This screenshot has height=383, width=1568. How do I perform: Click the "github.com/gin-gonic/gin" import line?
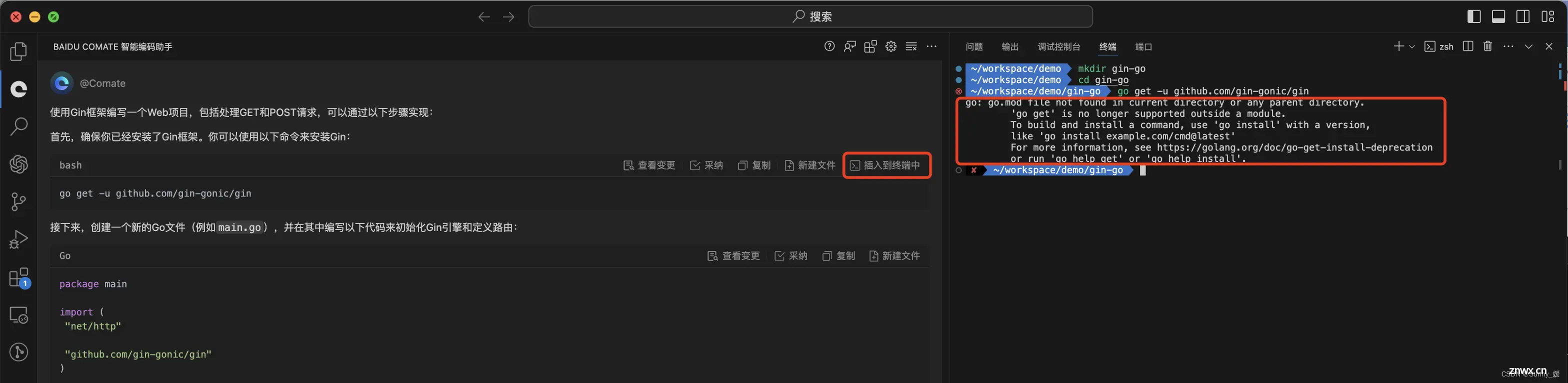pyautogui.click(x=138, y=354)
